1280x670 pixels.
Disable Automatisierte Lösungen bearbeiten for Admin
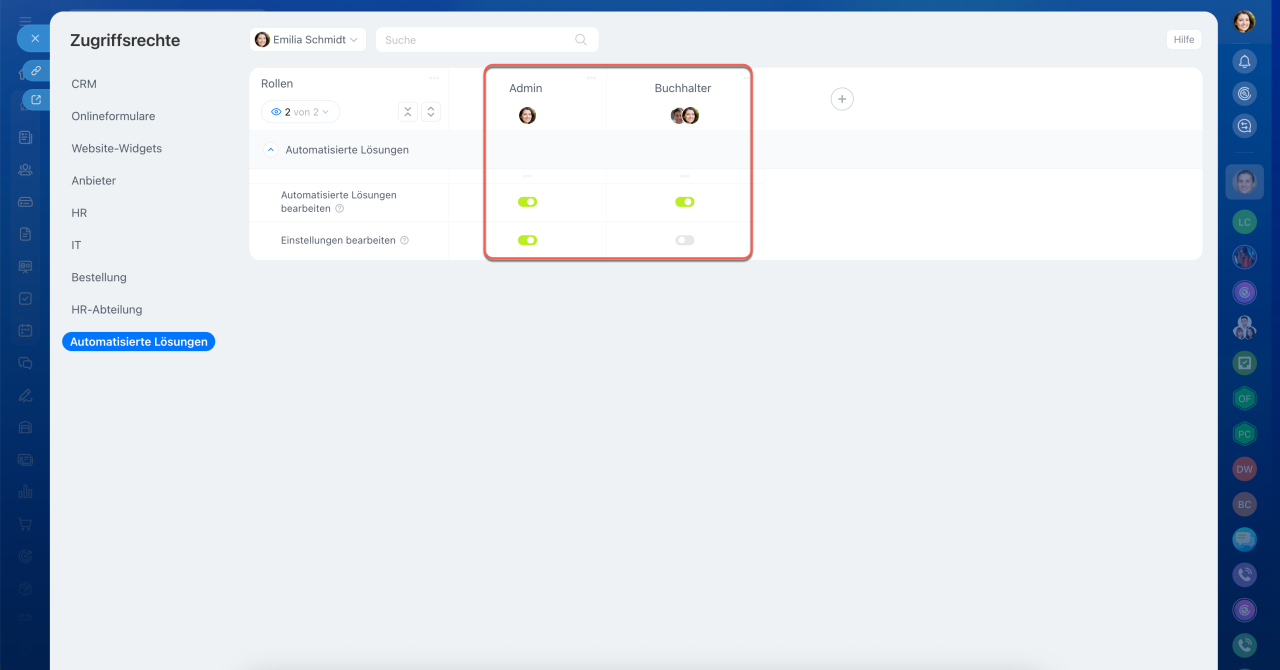[x=527, y=202]
